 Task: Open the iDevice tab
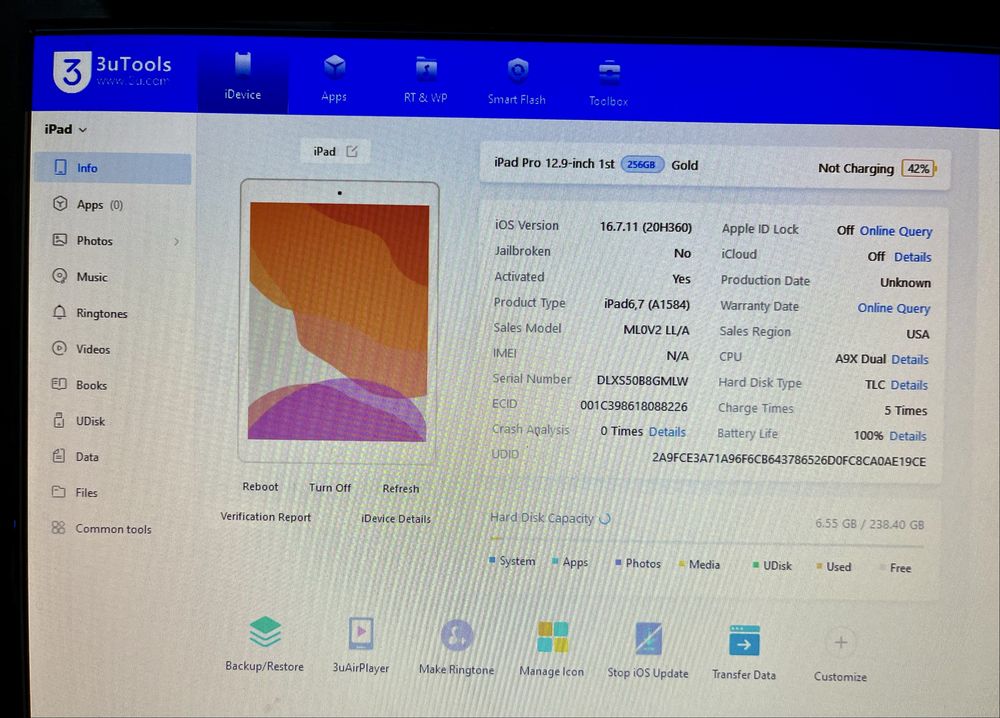[x=242, y=77]
